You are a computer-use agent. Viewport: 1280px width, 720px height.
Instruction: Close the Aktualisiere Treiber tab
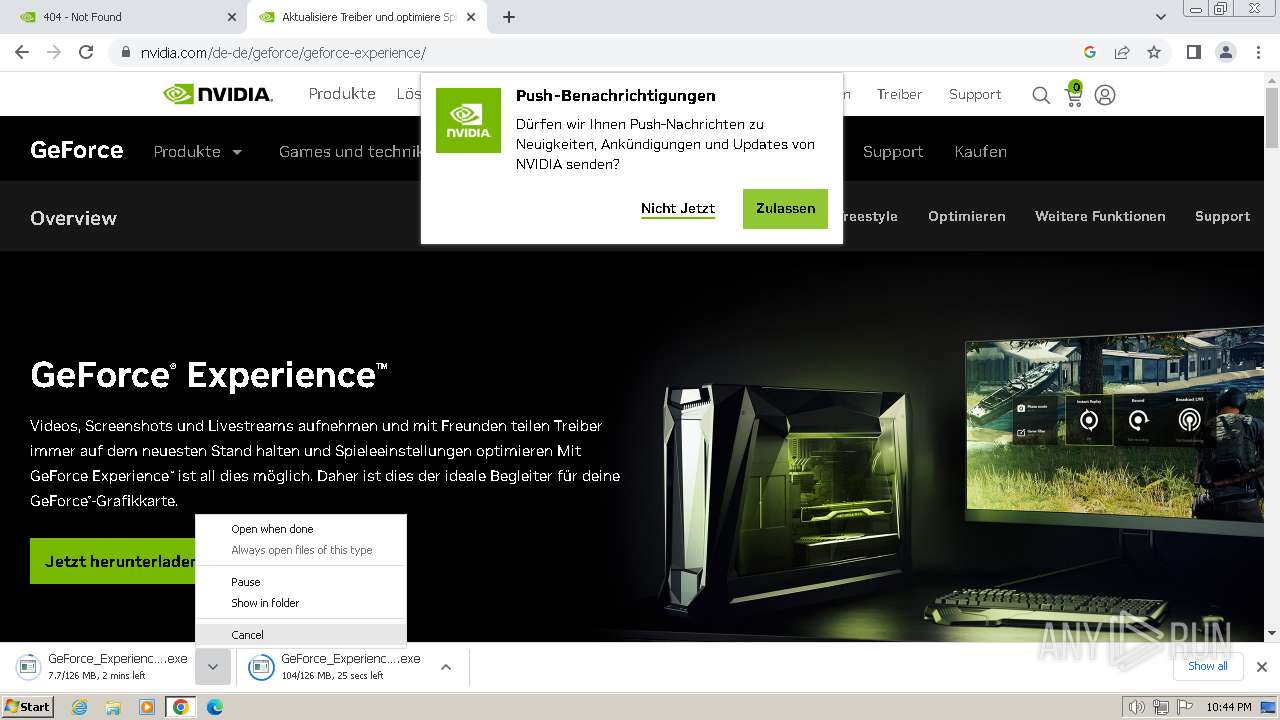pos(472,17)
